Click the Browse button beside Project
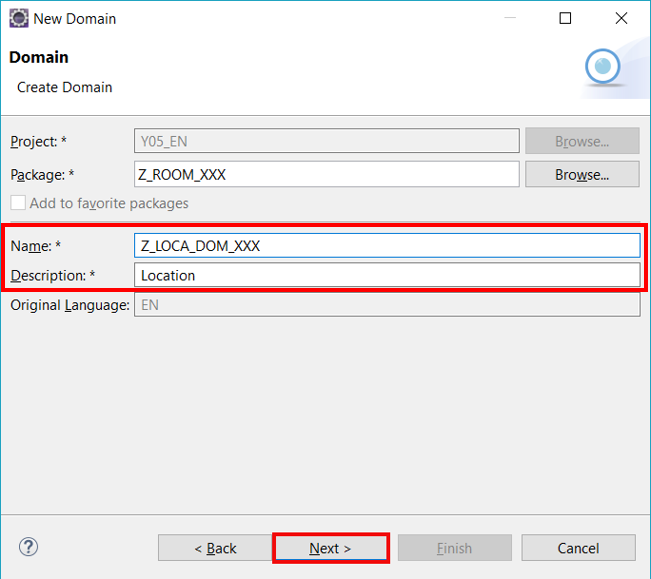651x579 pixels. coord(582,141)
